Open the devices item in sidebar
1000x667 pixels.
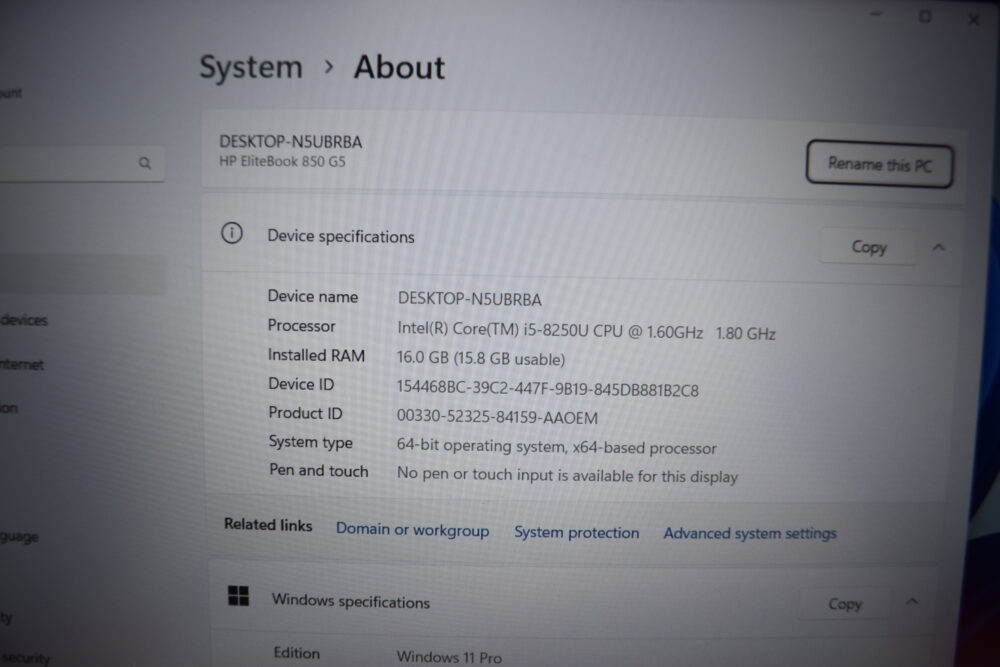(24, 320)
